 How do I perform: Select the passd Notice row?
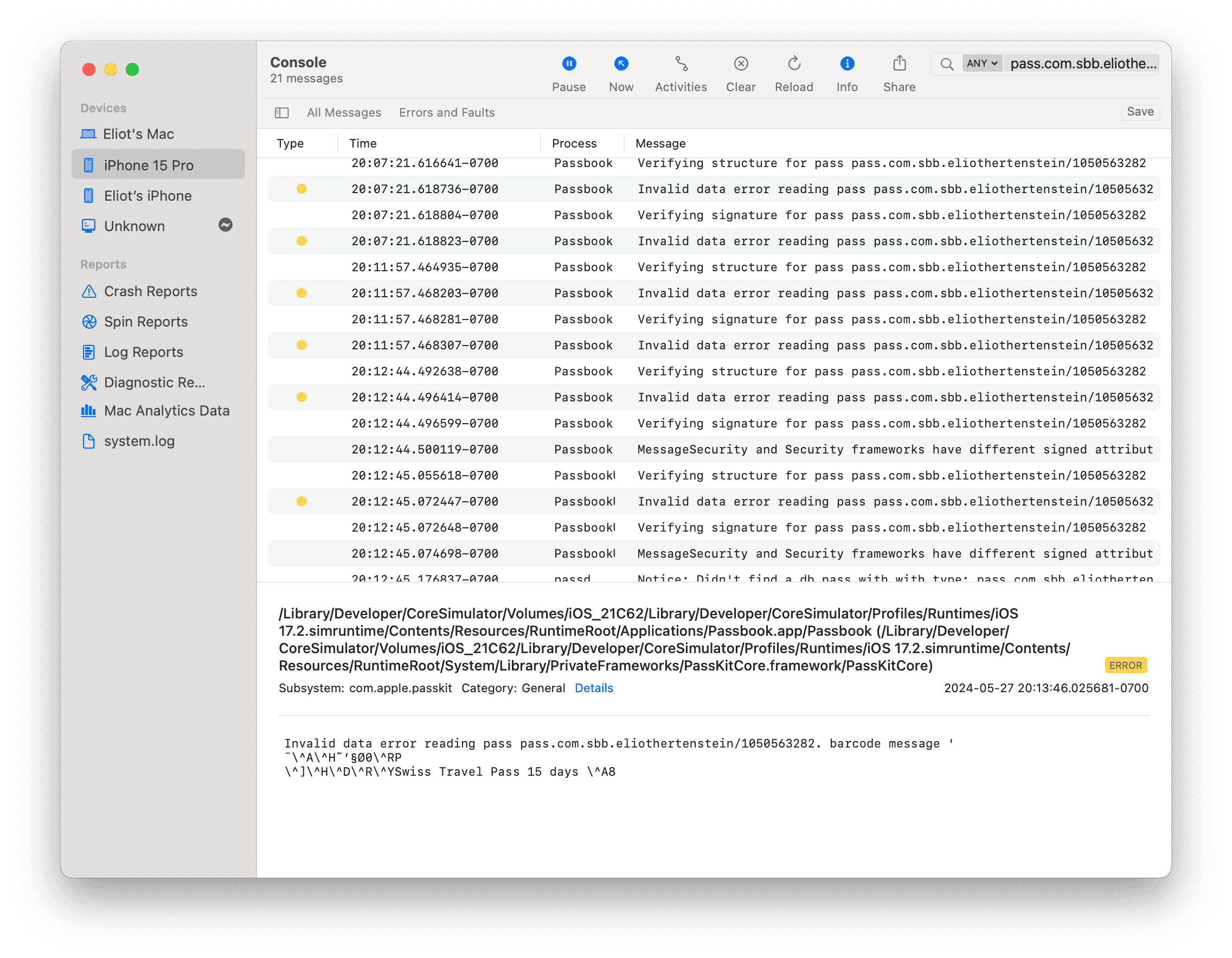(x=714, y=576)
